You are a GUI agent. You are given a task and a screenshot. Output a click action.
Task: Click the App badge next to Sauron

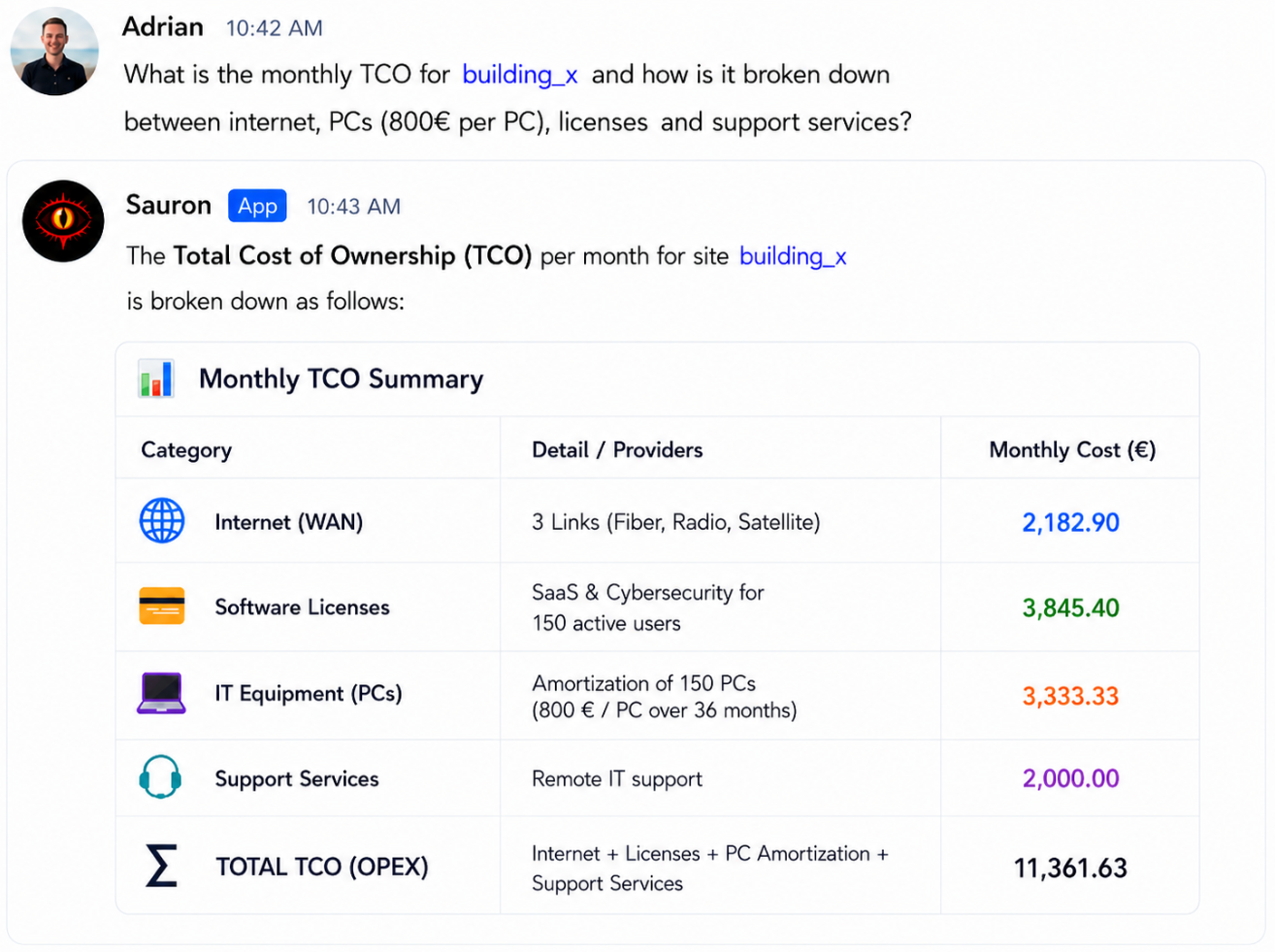(x=257, y=206)
